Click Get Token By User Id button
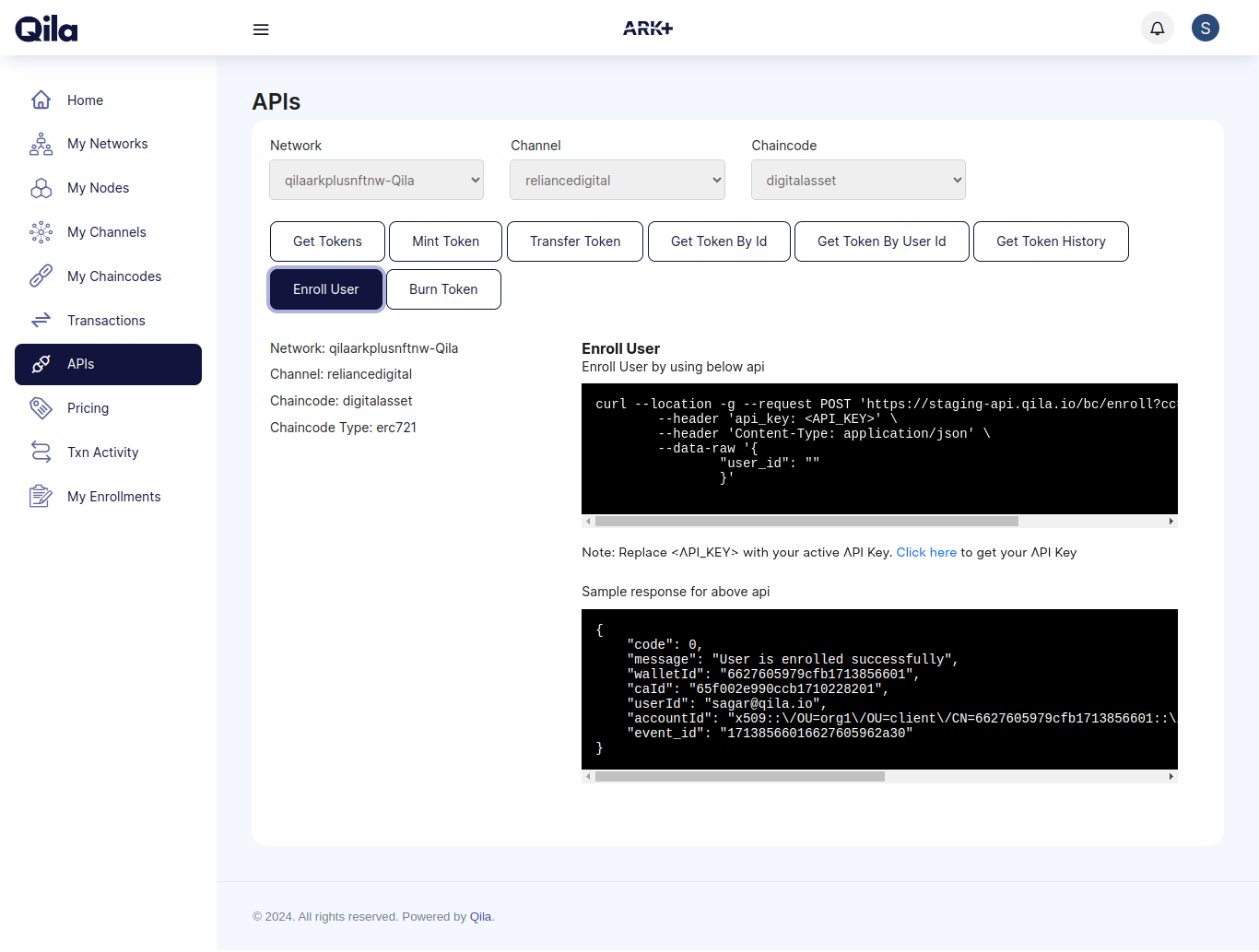This screenshot has height=952, width=1259. tap(882, 241)
